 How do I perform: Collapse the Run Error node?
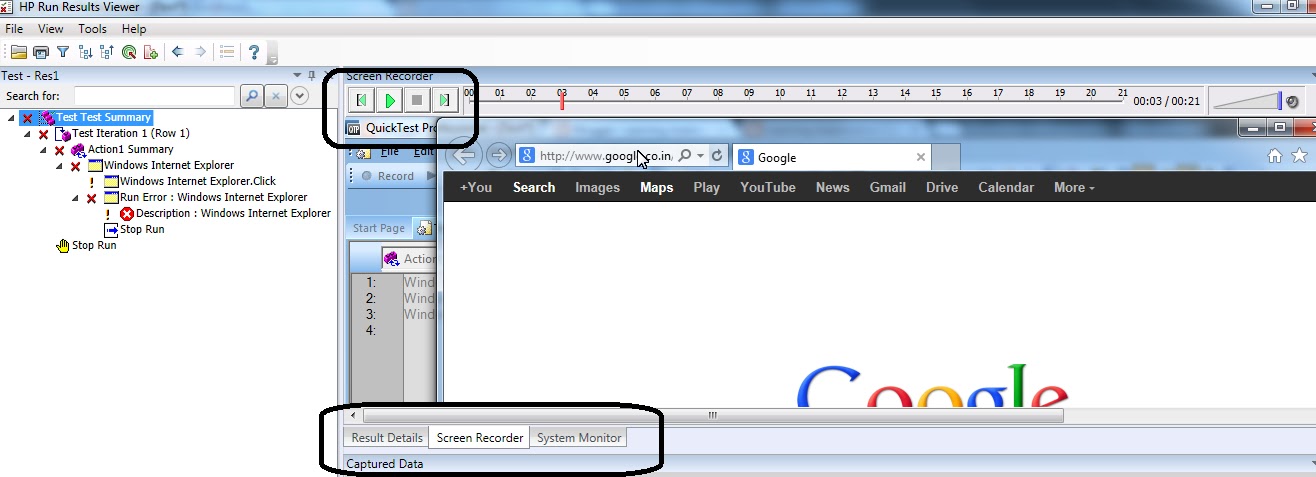tap(75, 198)
